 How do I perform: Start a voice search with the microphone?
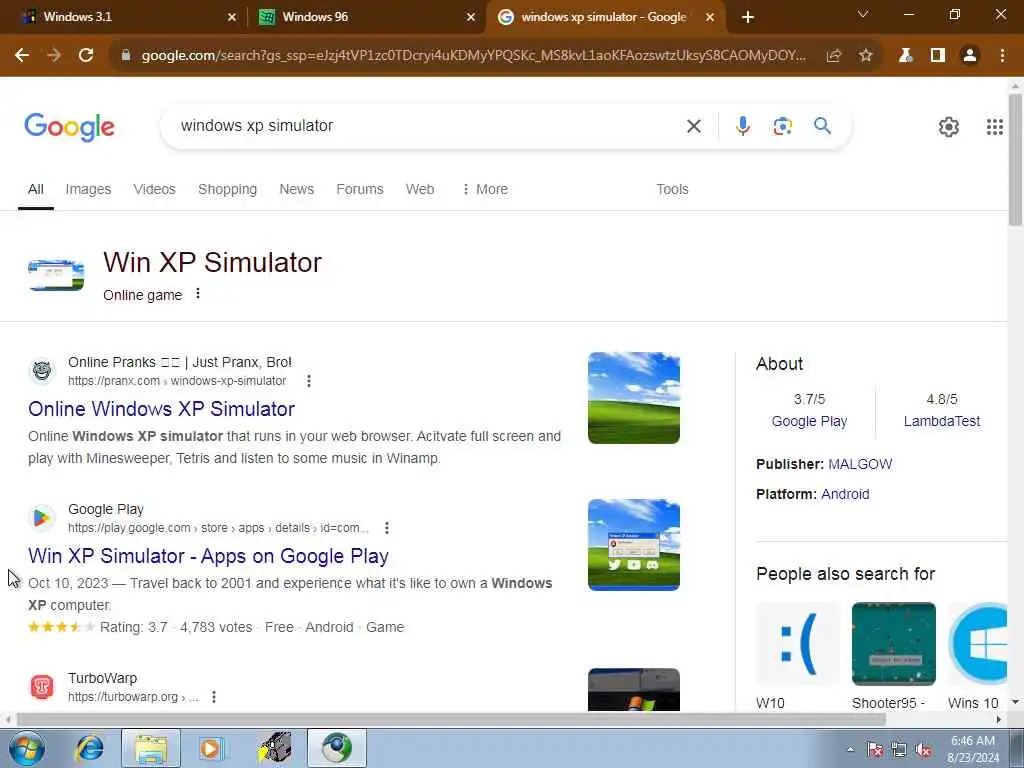pos(743,125)
